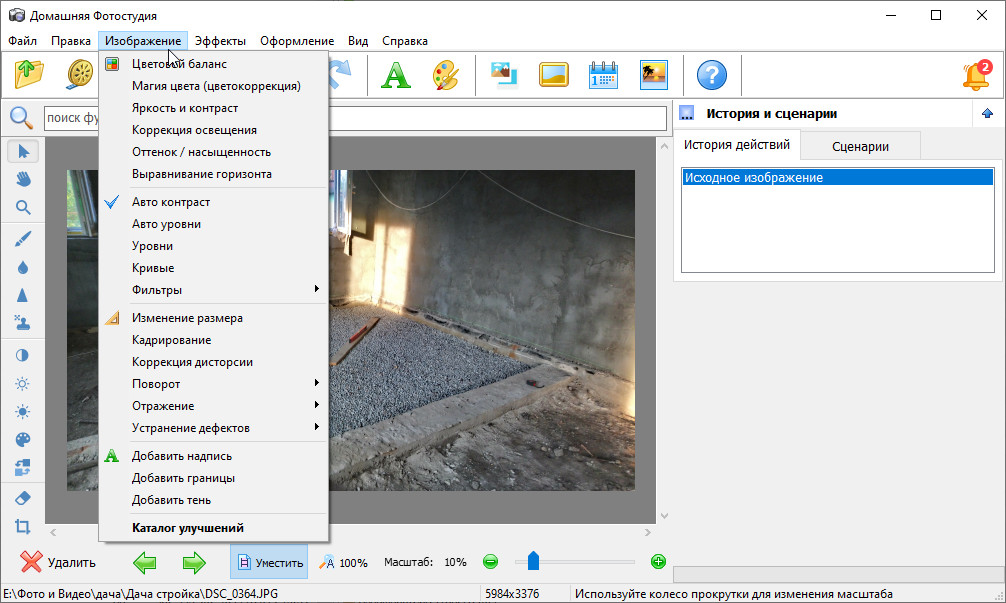The height and width of the screenshot is (603, 1006).
Task: Open the Help question mark icon
Action: (711, 75)
